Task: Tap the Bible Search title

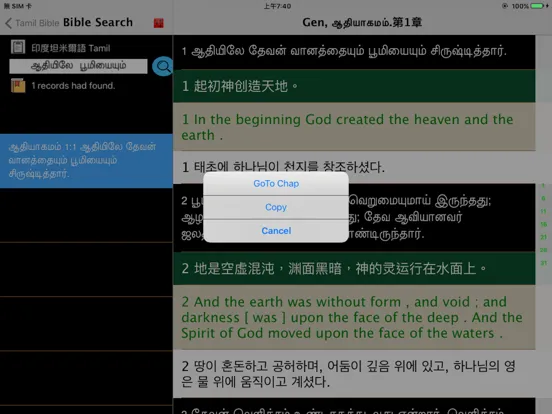Action: pyautogui.click(x=98, y=23)
